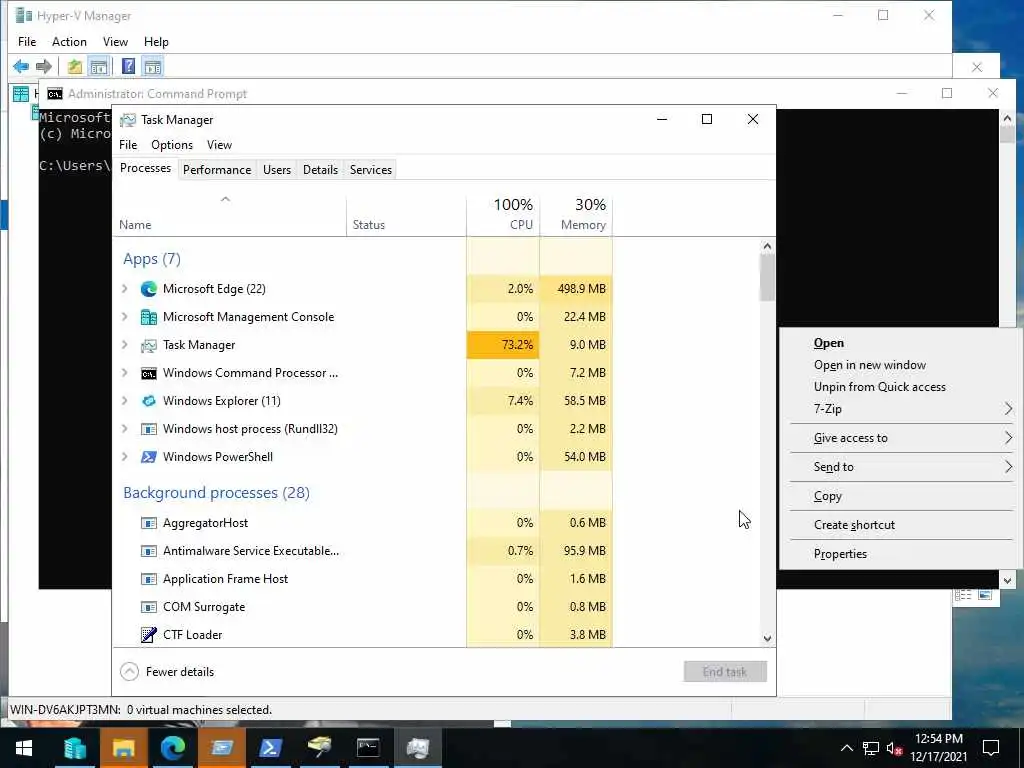Switch to the Performance tab
The width and height of the screenshot is (1024, 768).
217,170
